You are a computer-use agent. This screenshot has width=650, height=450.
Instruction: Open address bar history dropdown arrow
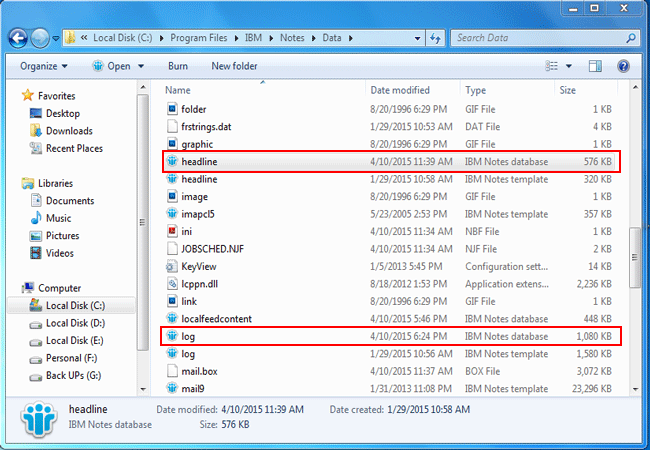417,39
